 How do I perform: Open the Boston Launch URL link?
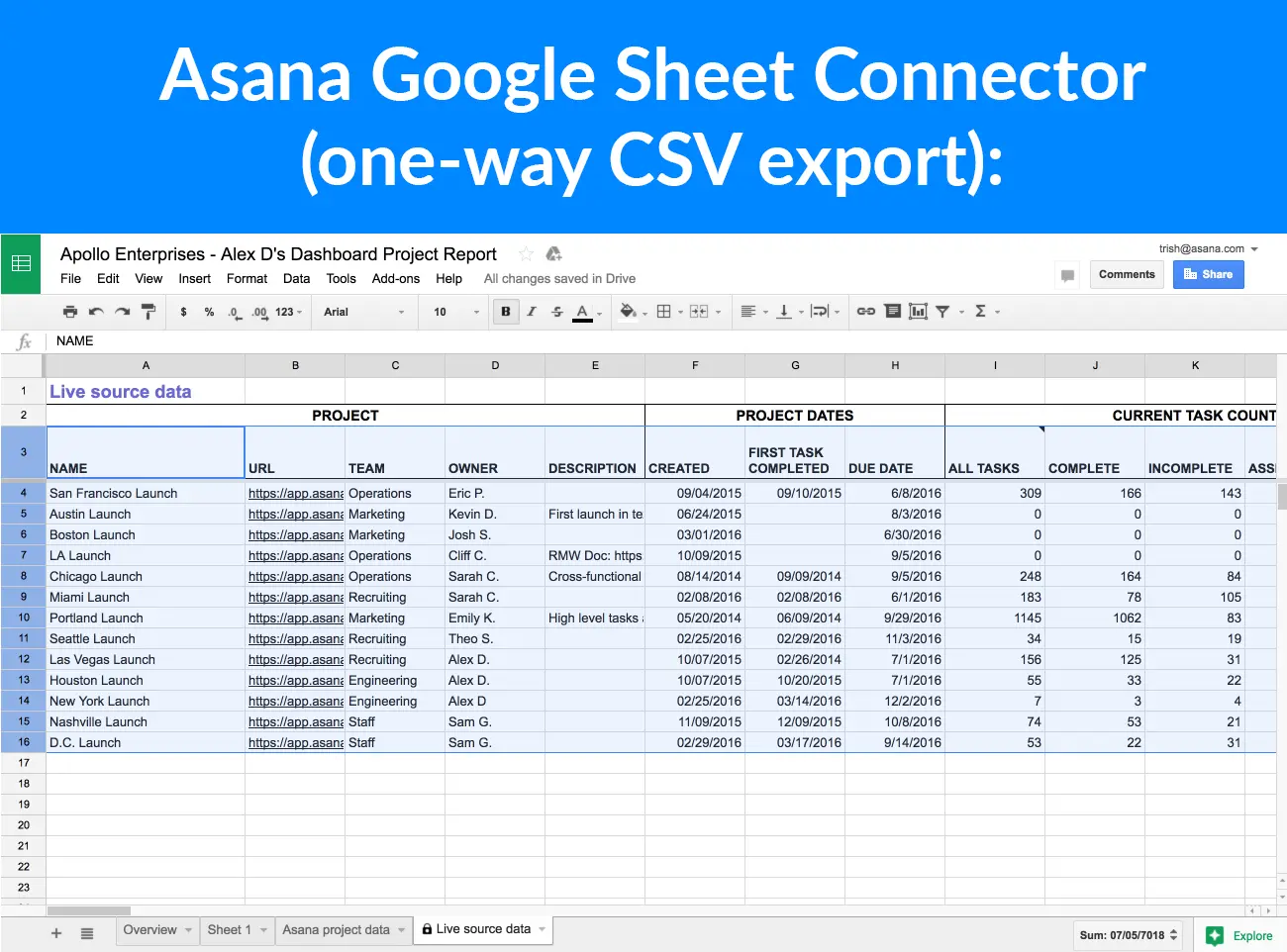tap(295, 534)
